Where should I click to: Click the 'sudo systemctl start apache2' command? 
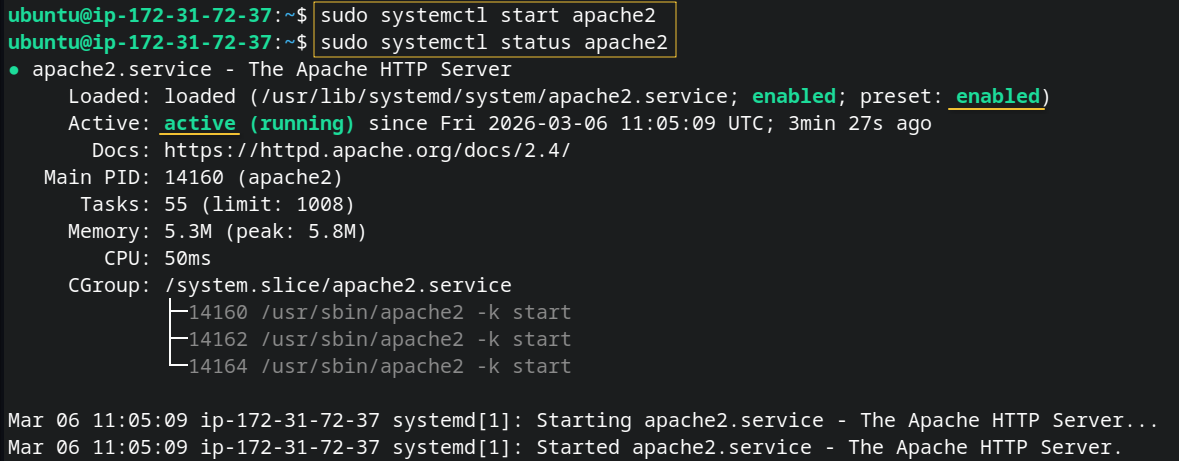tap(488, 15)
